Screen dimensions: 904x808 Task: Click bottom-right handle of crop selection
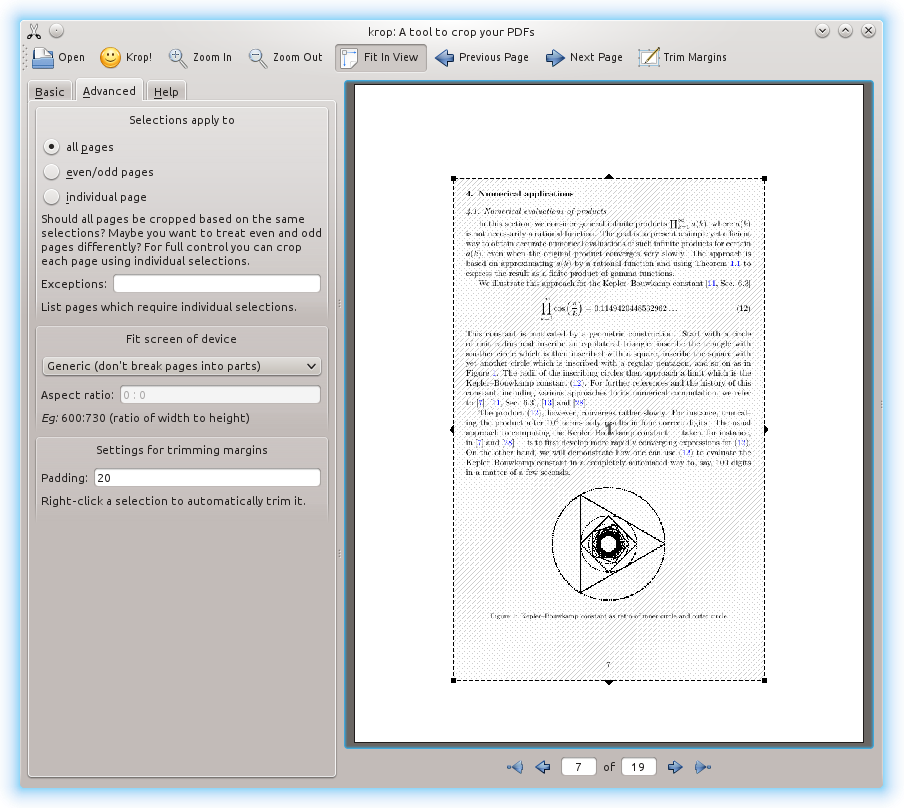pos(765,681)
